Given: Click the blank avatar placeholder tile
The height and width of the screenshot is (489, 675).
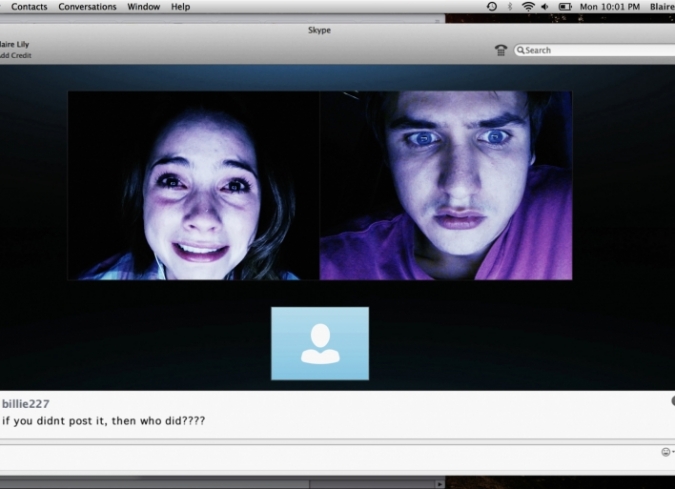Looking at the screenshot, I should click(320, 344).
